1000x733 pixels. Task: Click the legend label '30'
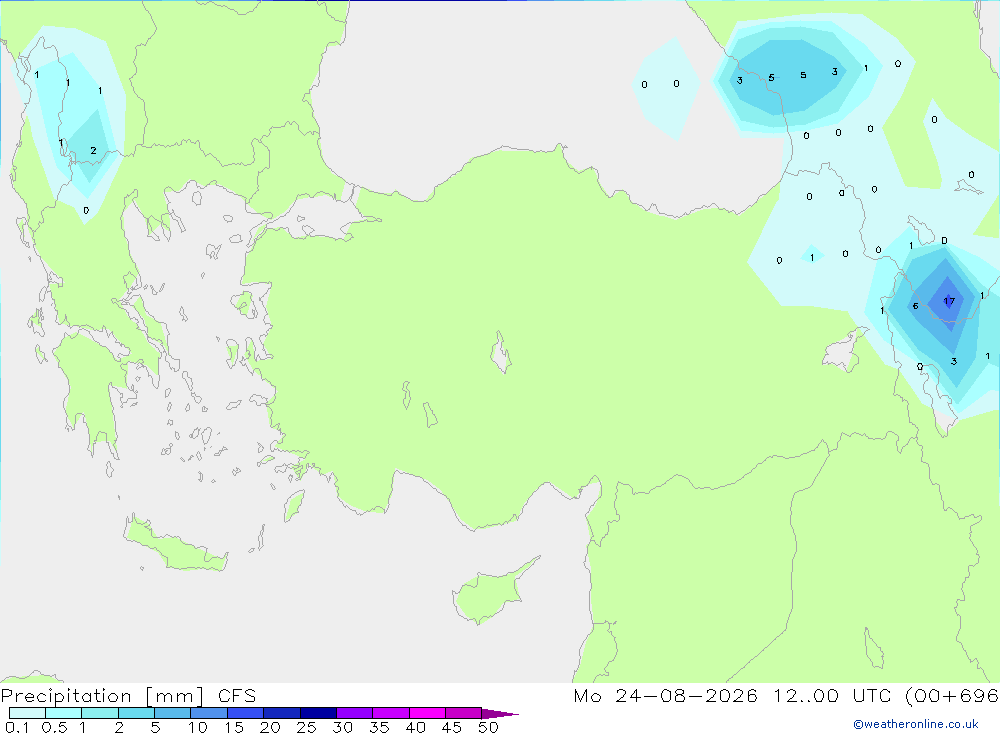pos(342,727)
